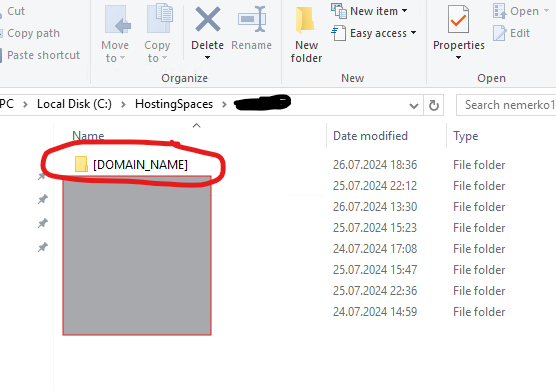Click the Rename icon
This screenshot has height=391, width=556.
252,20
